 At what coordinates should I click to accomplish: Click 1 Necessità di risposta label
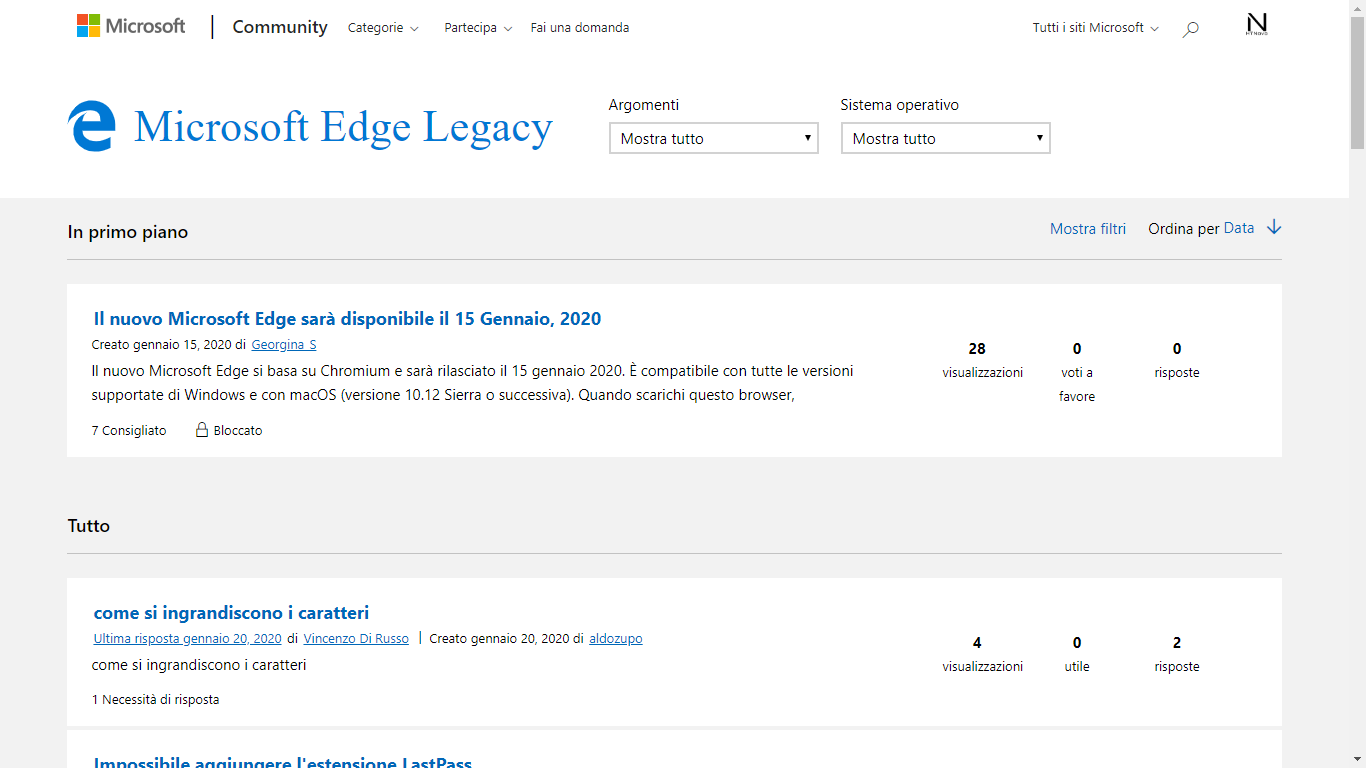point(155,700)
